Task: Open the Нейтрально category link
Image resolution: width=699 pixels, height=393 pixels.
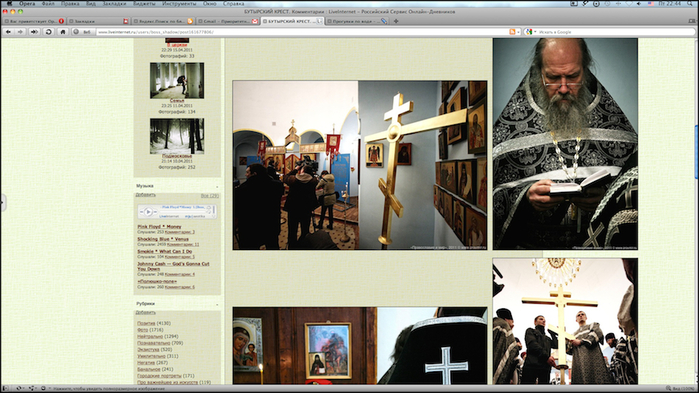Action: point(150,337)
